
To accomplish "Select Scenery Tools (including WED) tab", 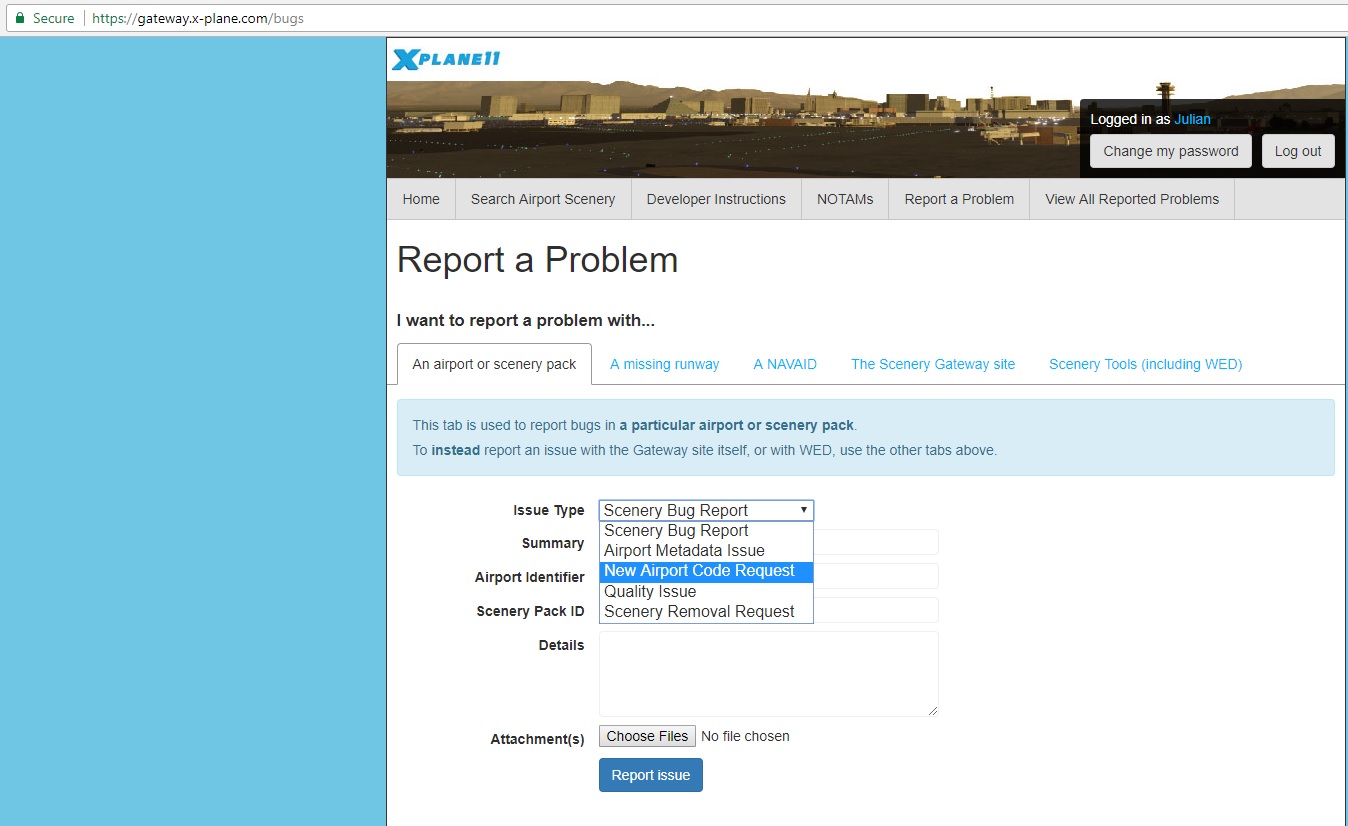I will (x=1145, y=364).
